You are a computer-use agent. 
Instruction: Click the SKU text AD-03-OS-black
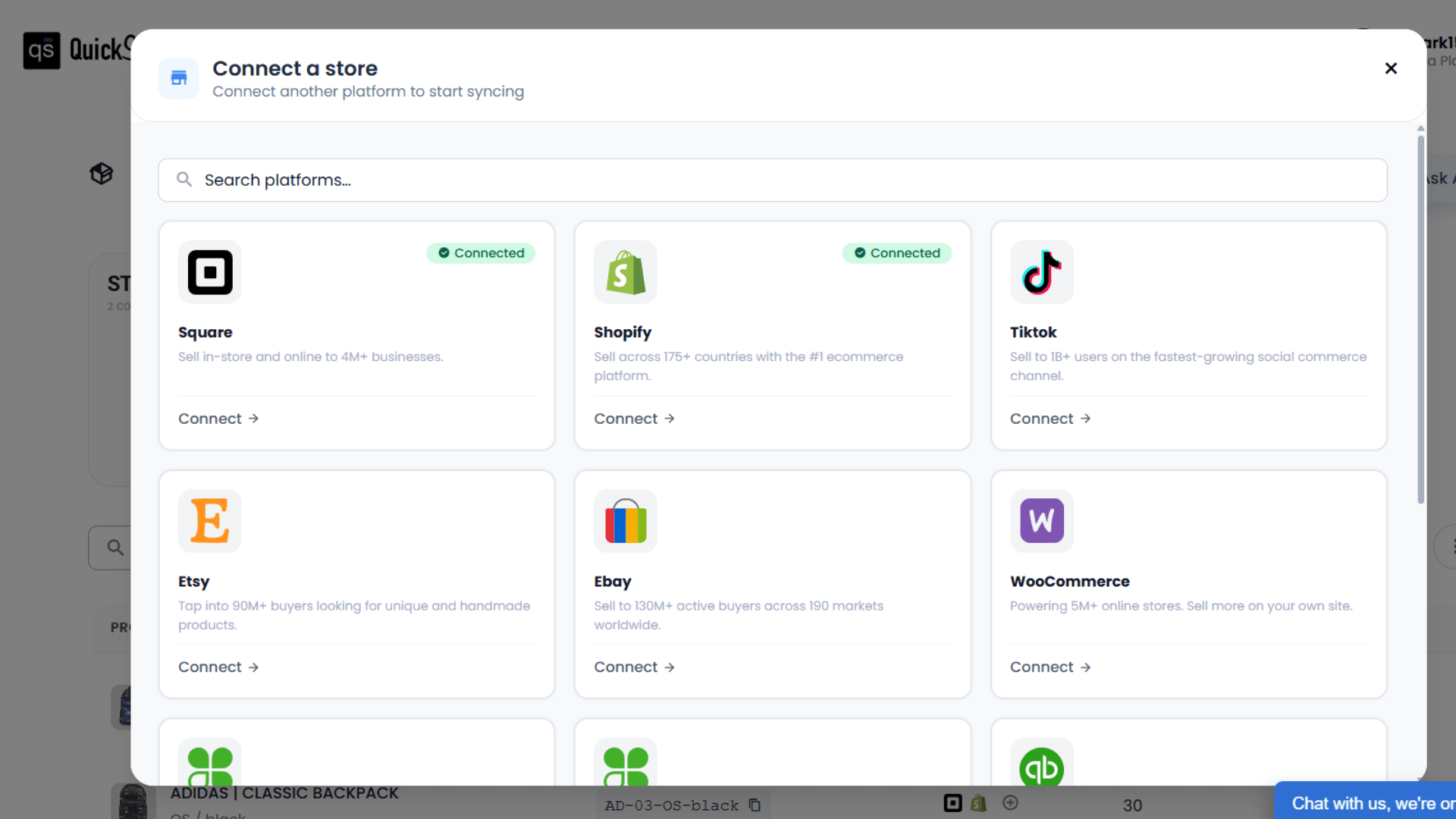[672, 805]
